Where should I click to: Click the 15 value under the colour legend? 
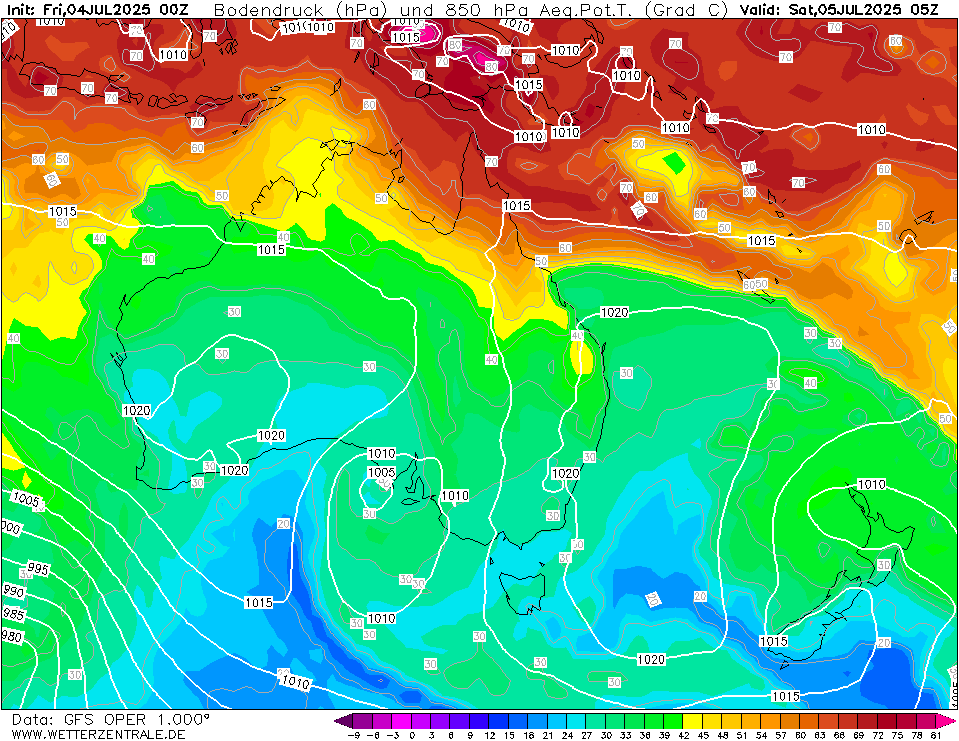tap(509, 735)
